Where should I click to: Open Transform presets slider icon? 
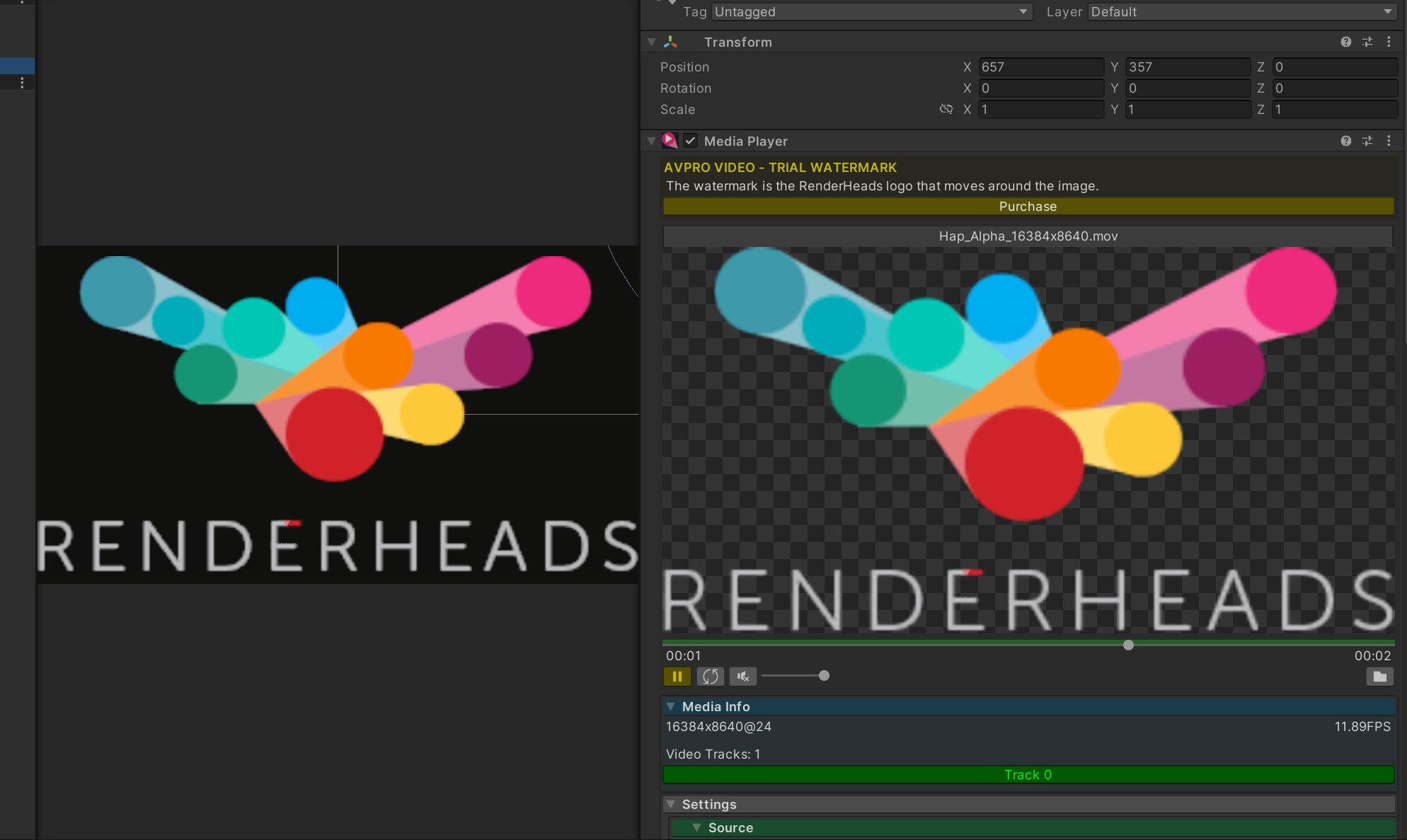click(1367, 42)
